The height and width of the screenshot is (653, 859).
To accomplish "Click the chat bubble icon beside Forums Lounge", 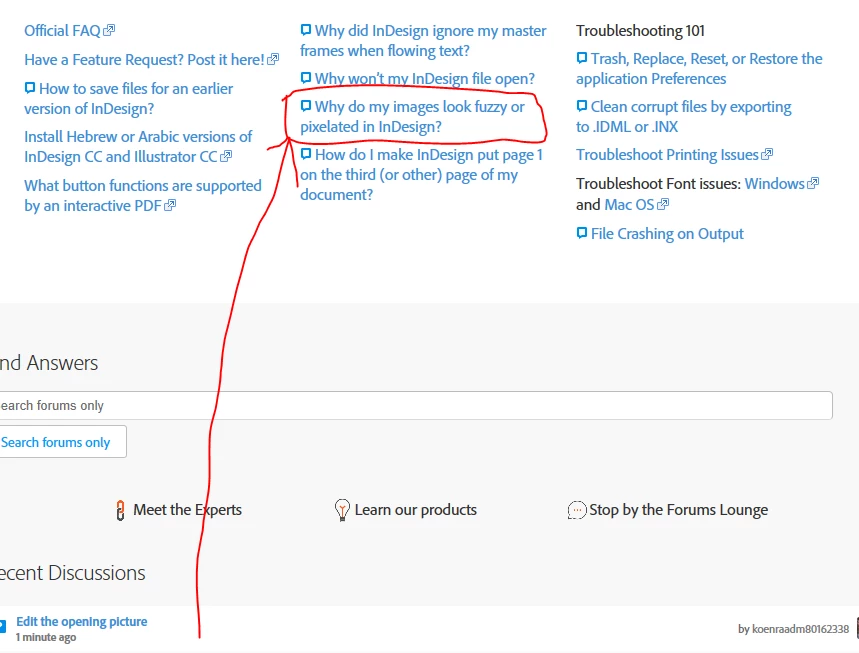I will pyautogui.click(x=577, y=510).
